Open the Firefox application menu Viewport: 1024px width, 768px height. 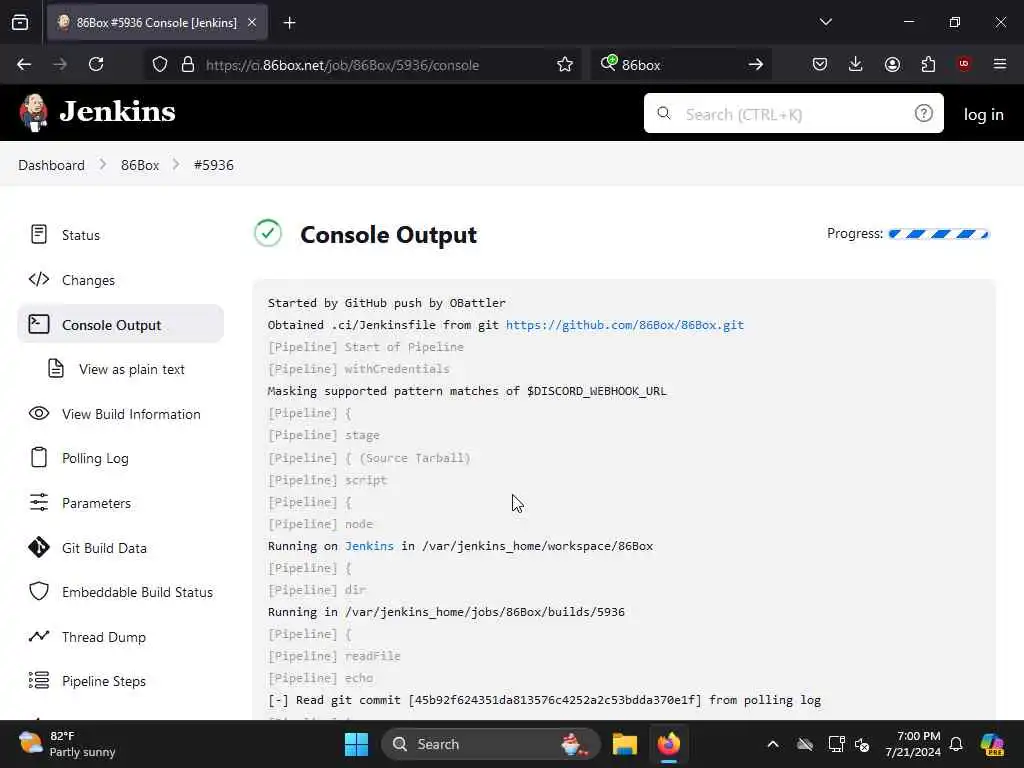[x=1000, y=64]
